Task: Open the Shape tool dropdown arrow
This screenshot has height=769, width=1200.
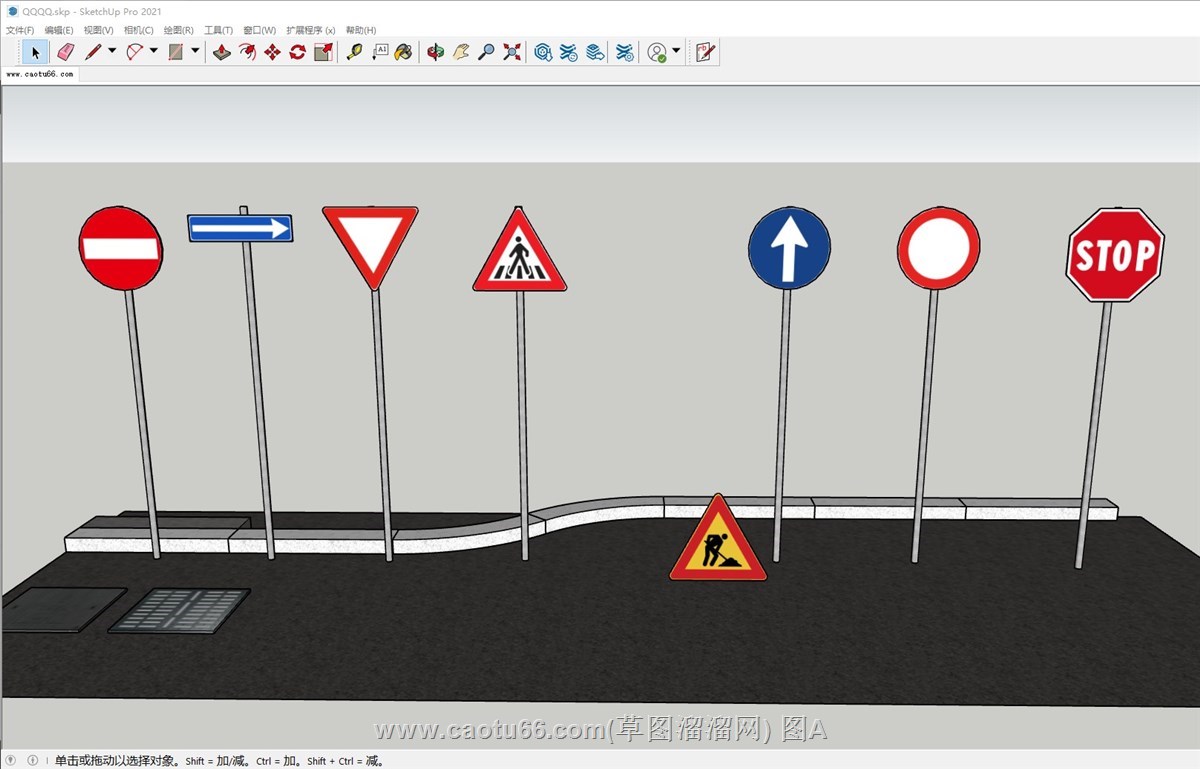Action: [x=195, y=51]
